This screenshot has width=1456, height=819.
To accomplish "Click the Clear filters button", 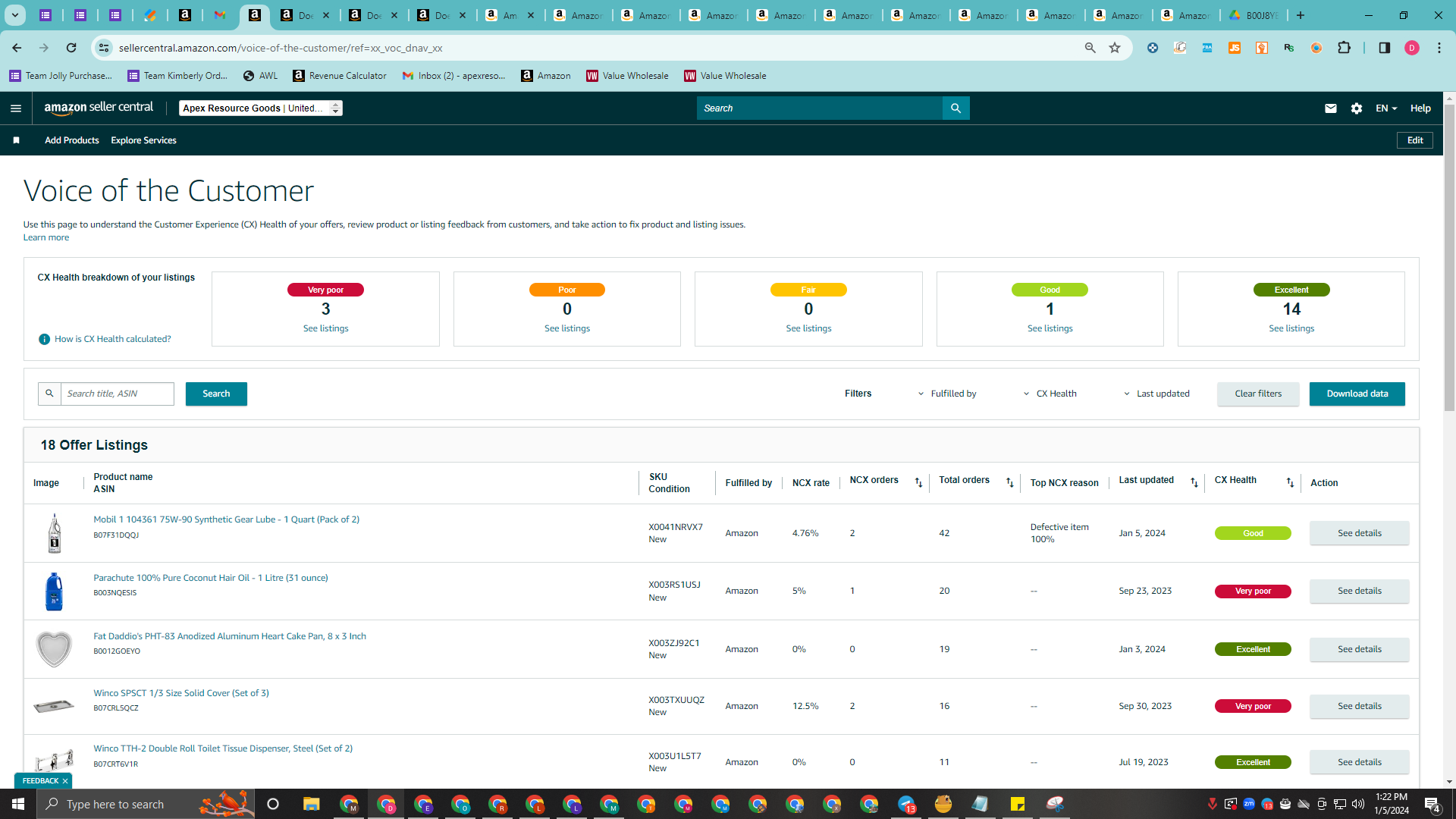I will [1258, 394].
